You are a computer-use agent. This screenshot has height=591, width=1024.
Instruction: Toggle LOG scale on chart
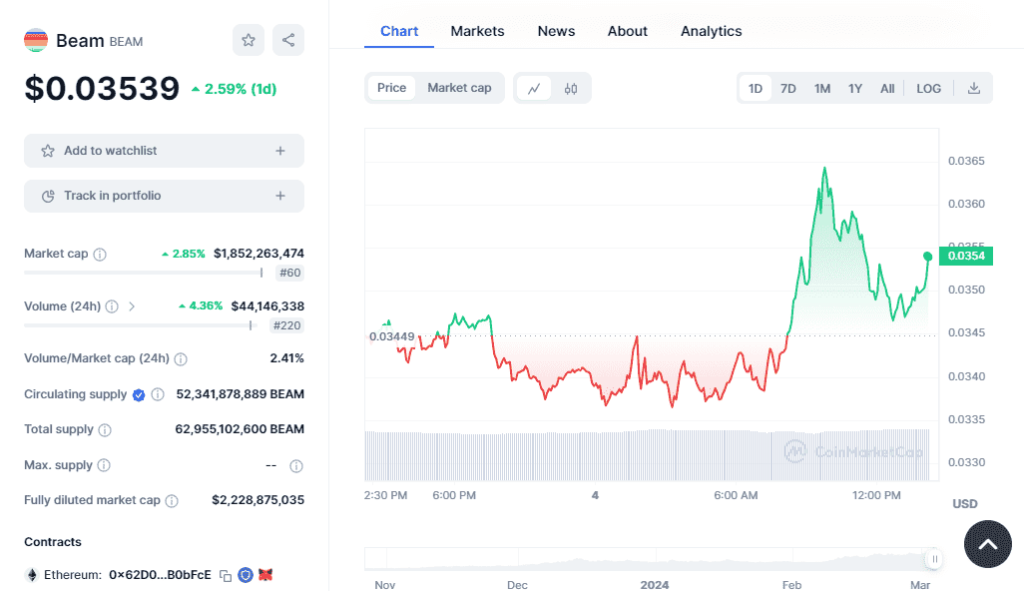click(x=928, y=88)
